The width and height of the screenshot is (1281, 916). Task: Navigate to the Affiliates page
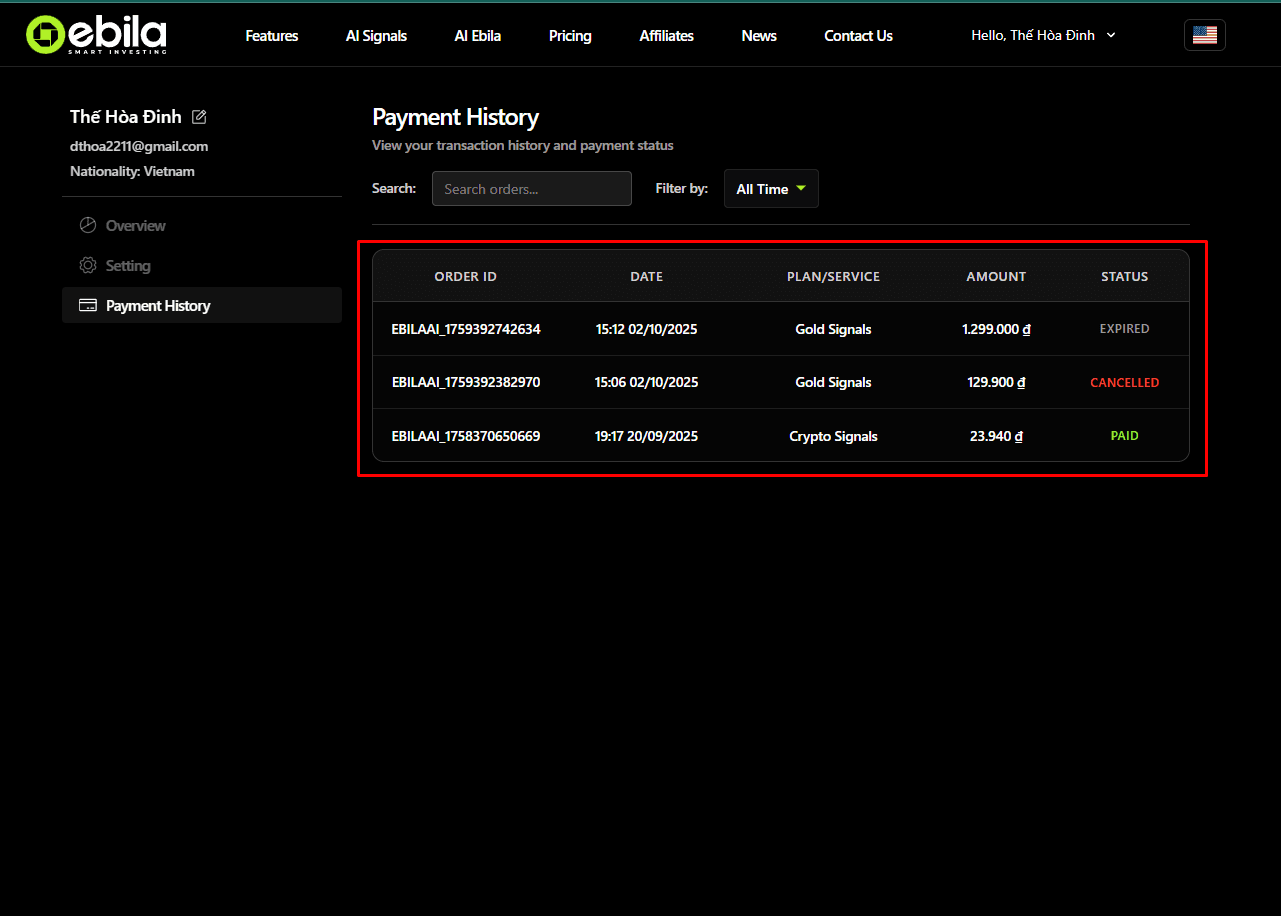[666, 35]
